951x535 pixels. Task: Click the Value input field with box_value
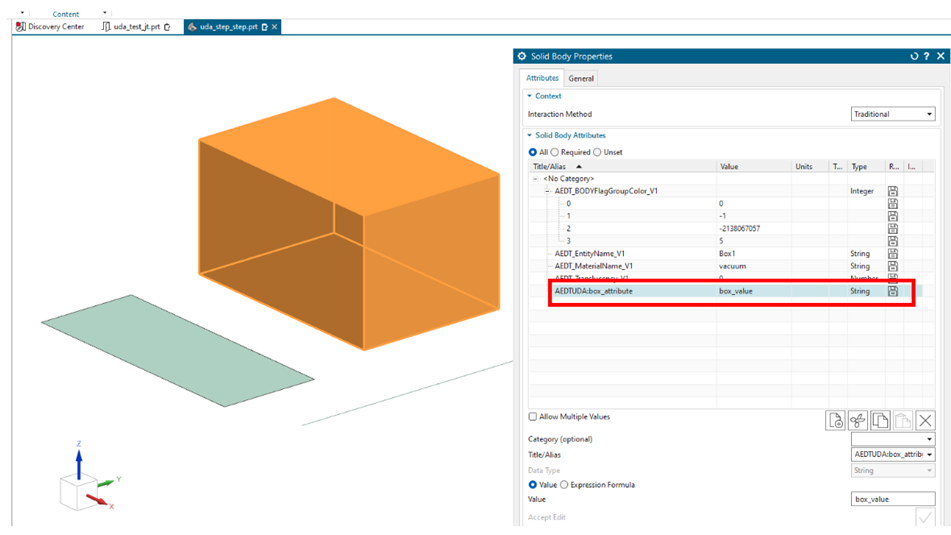893,499
